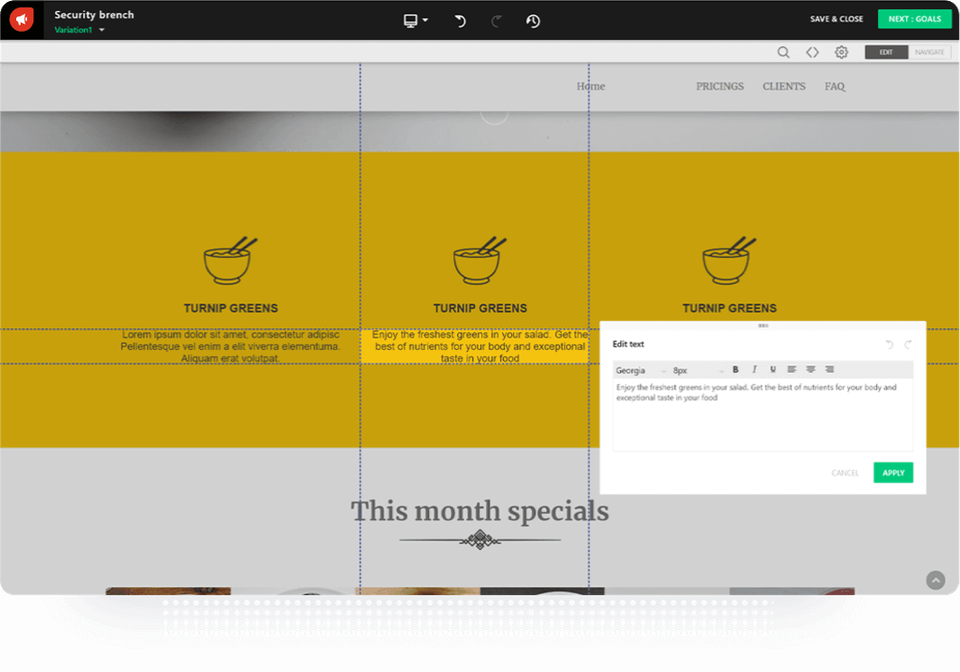The width and height of the screenshot is (960, 672).
Task: Switch to Edit mode
Action: click(886, 52)
